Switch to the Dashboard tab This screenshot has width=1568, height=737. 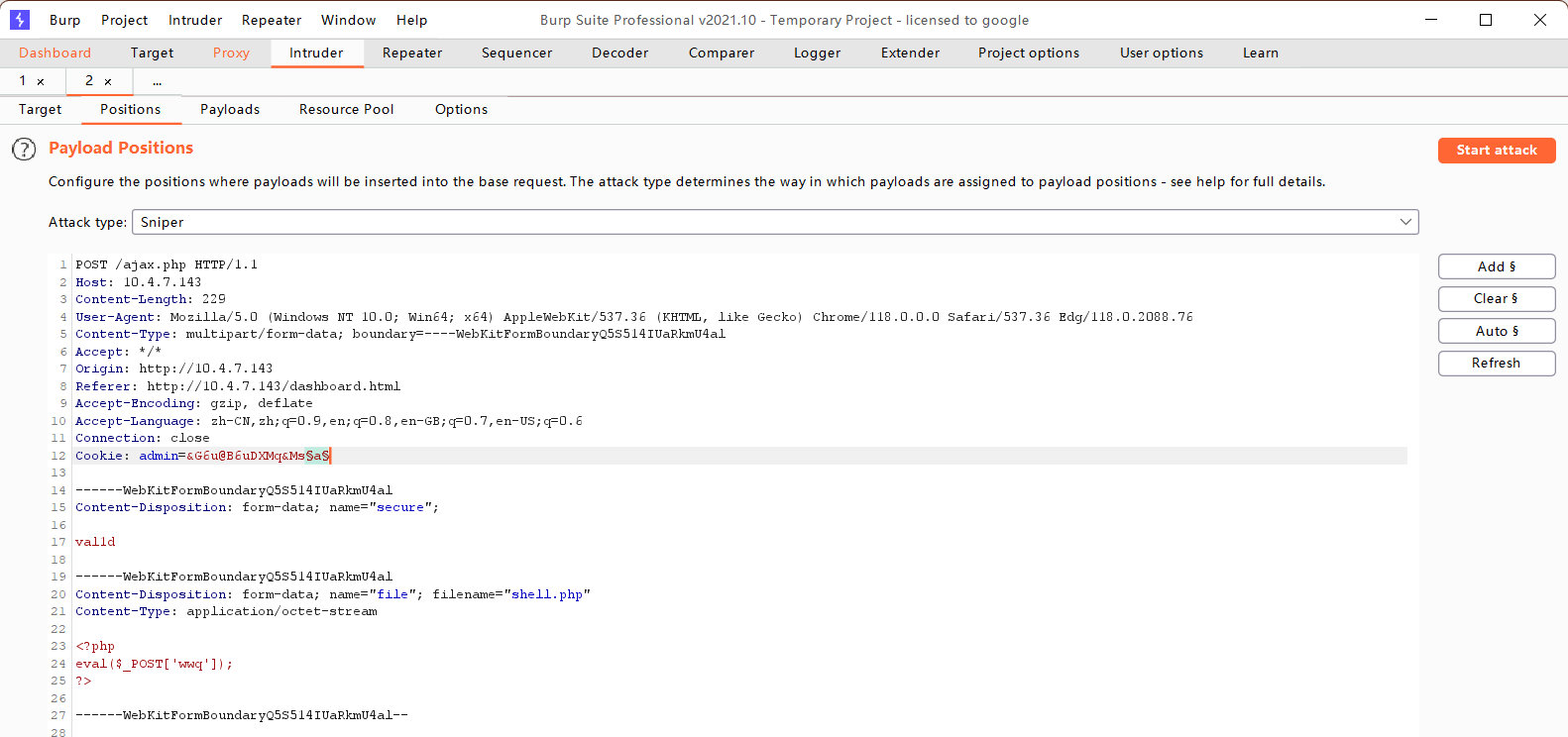(x=55, y=53)
